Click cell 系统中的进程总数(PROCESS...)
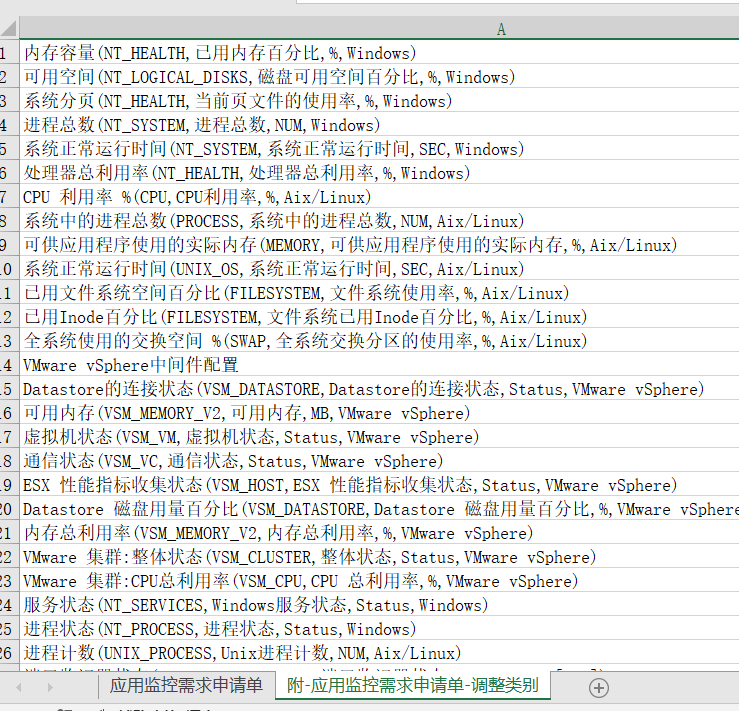This screenshot has height=711, width=739. point(379,221)
